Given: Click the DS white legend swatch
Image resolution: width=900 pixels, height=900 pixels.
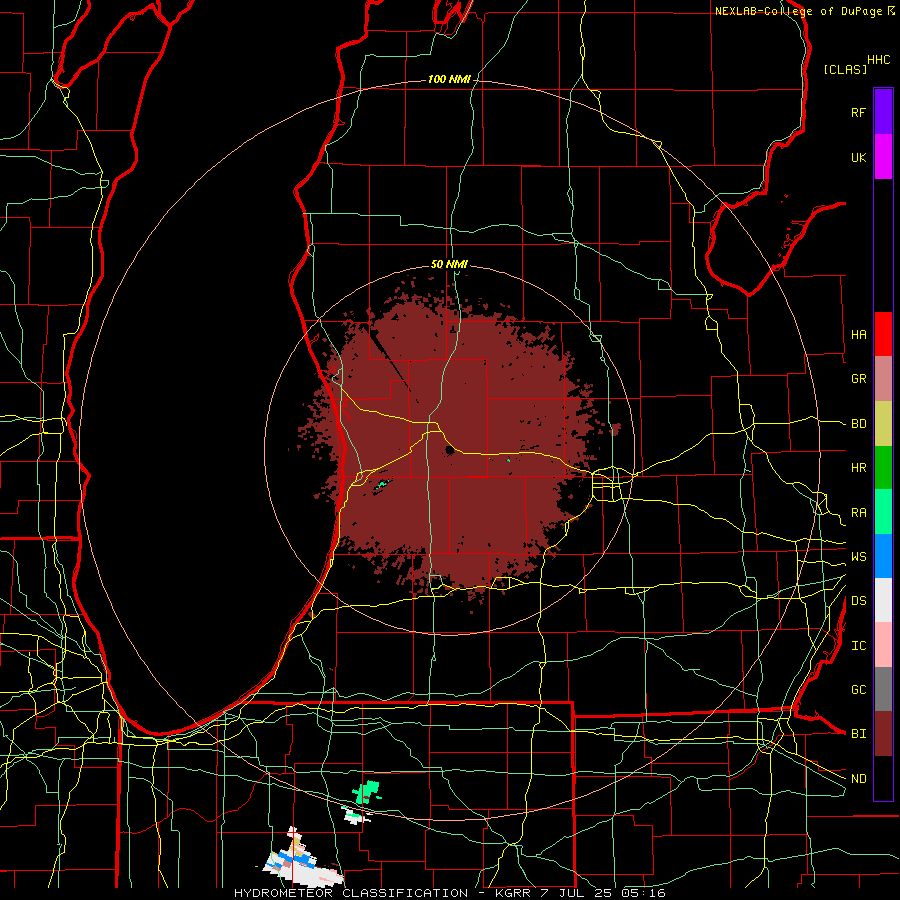Looking at the screenshot, I should coord(883,600).
